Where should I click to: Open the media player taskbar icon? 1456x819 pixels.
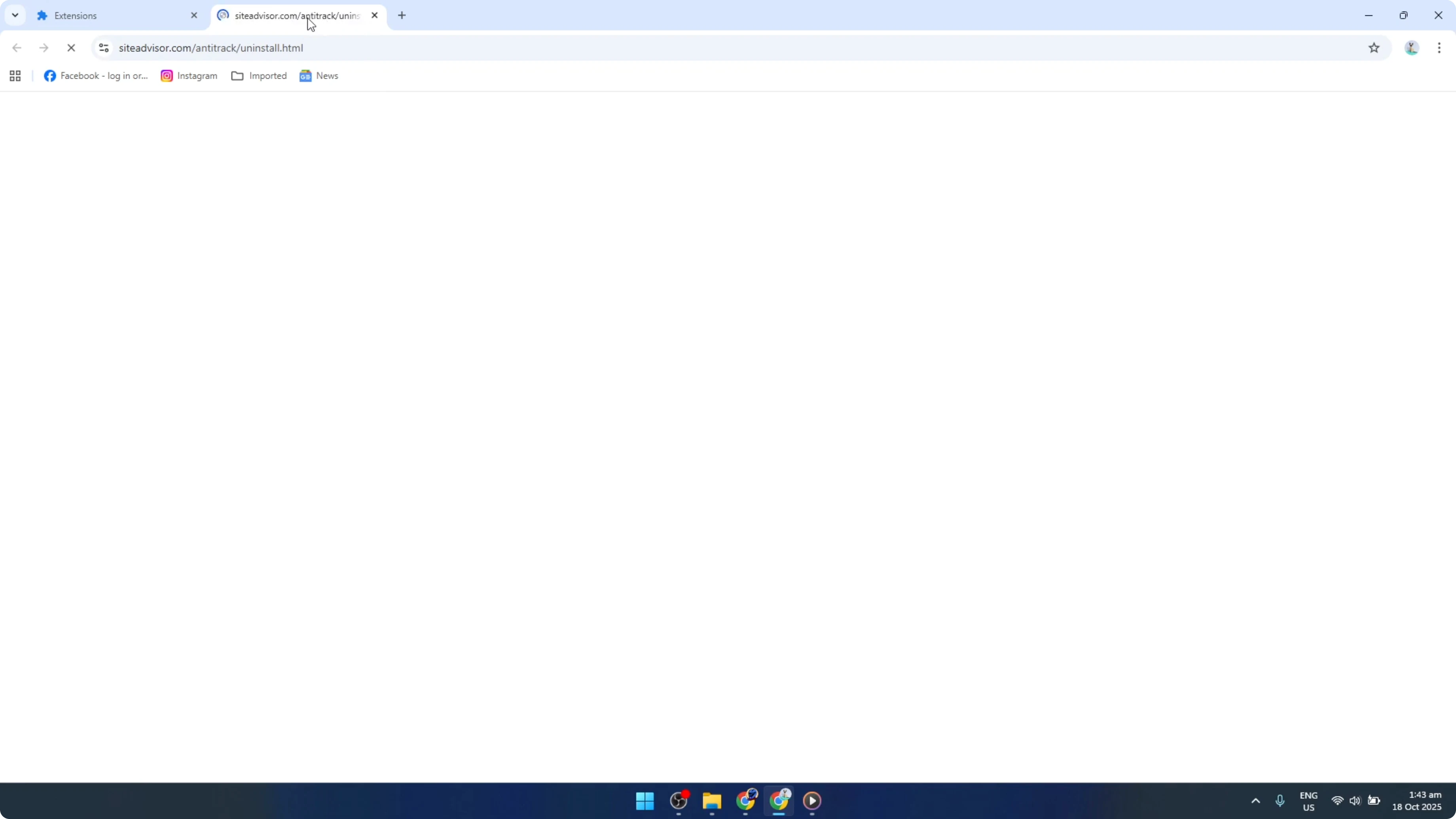pos(812,801)
